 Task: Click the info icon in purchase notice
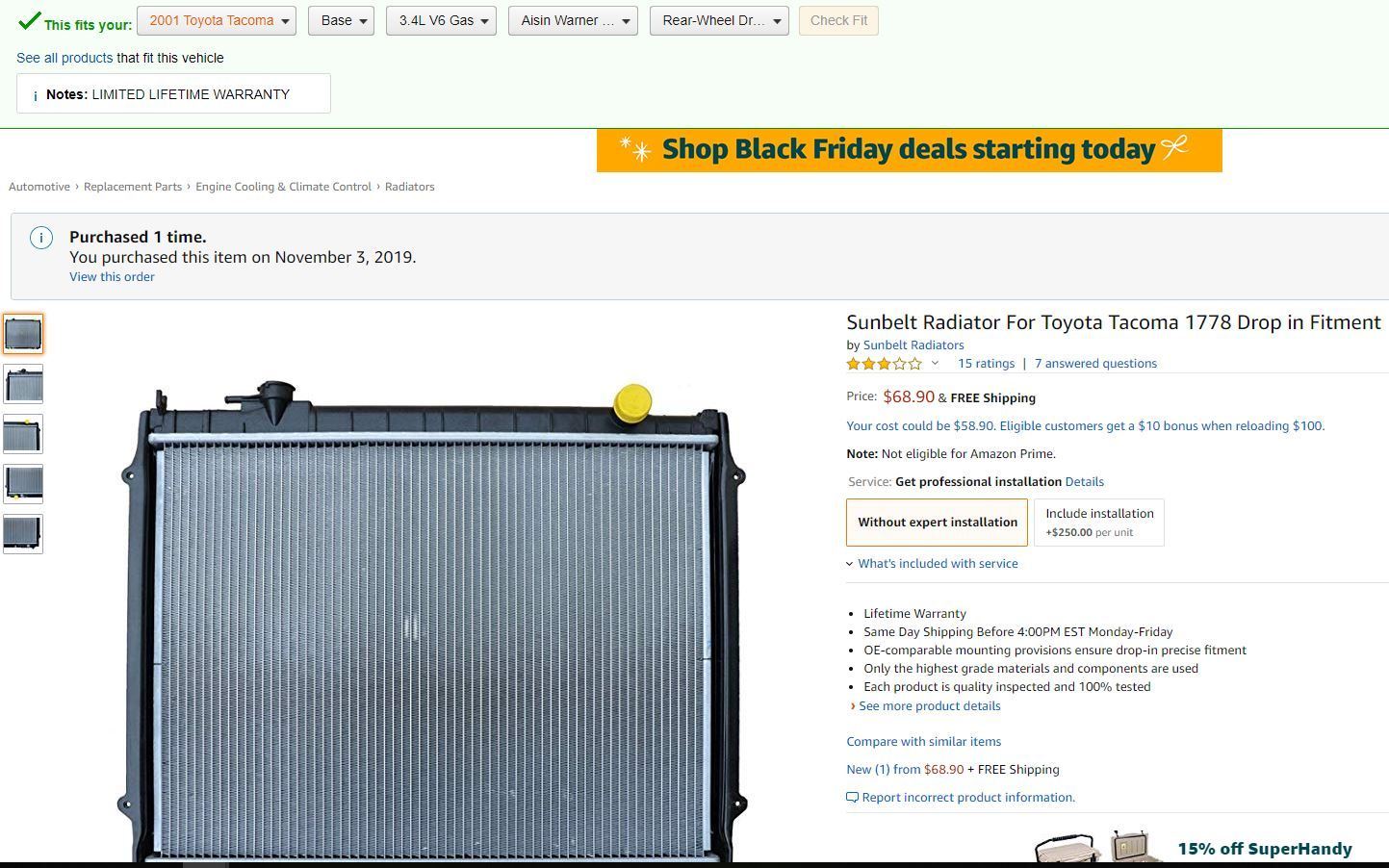[x=41, y=239]
